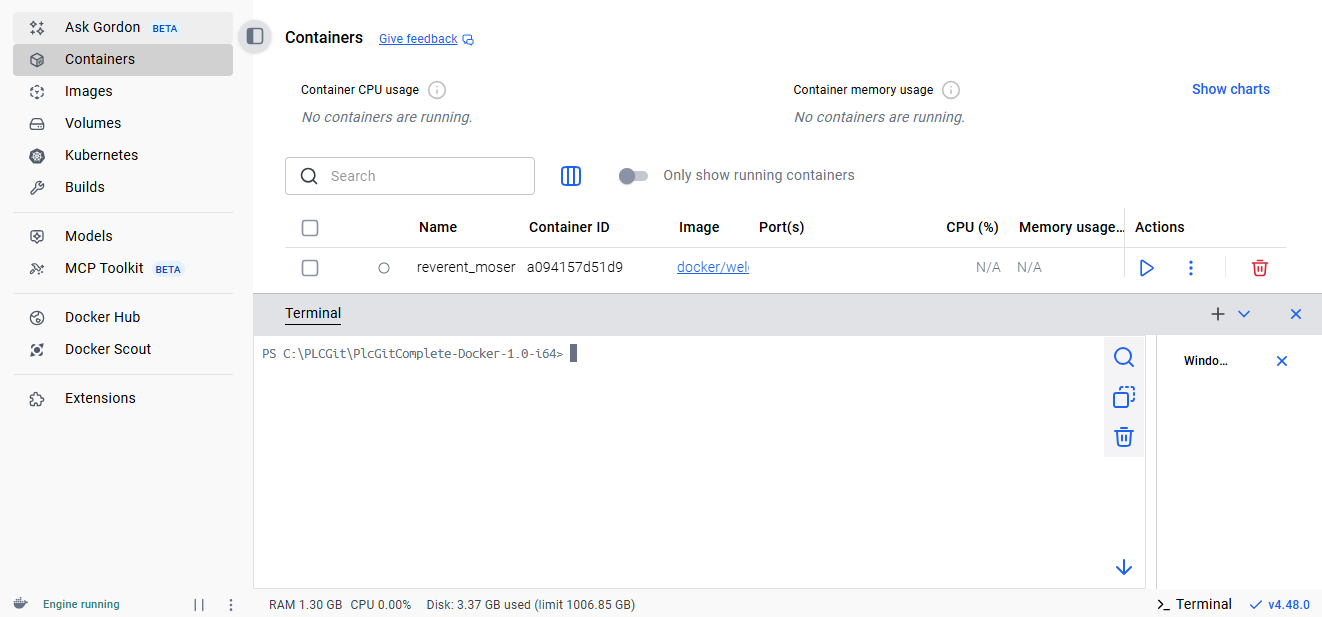The width and height of the screenshot is (1322, 617).
Task: Collapse the sidebar panel
Action: pyautogui.click(x=255, y=37)
